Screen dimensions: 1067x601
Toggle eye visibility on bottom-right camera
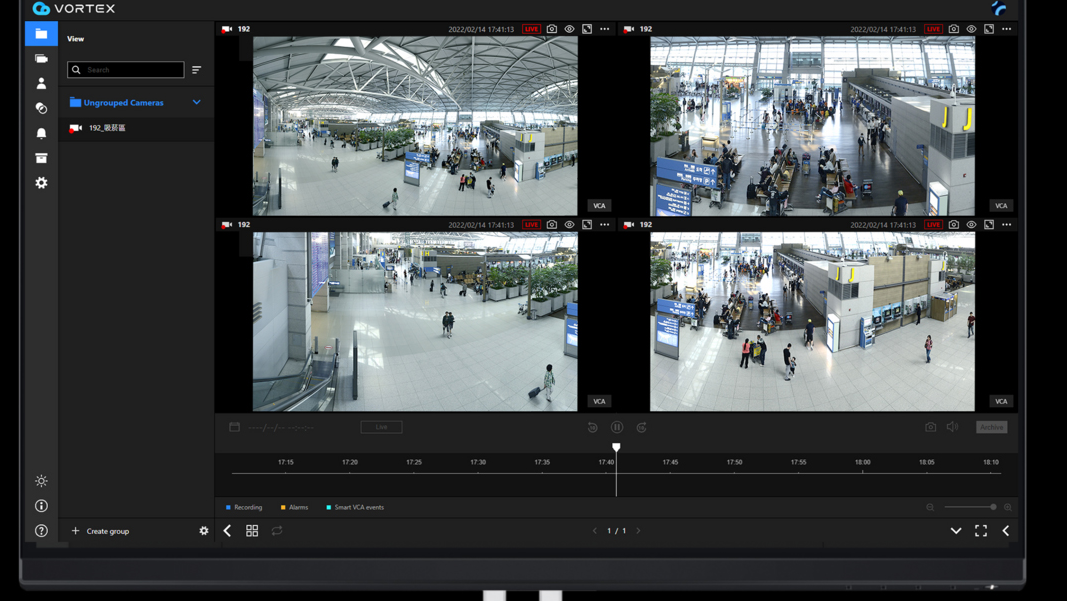971,225
